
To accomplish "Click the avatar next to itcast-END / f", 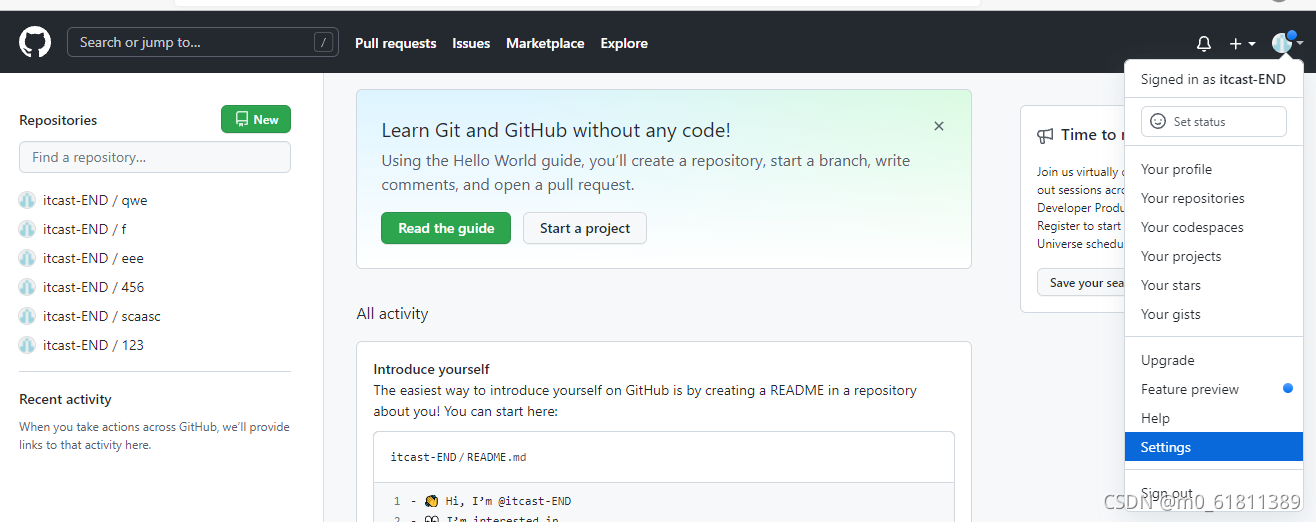I will pyautogui.click(x=27, y=229).
